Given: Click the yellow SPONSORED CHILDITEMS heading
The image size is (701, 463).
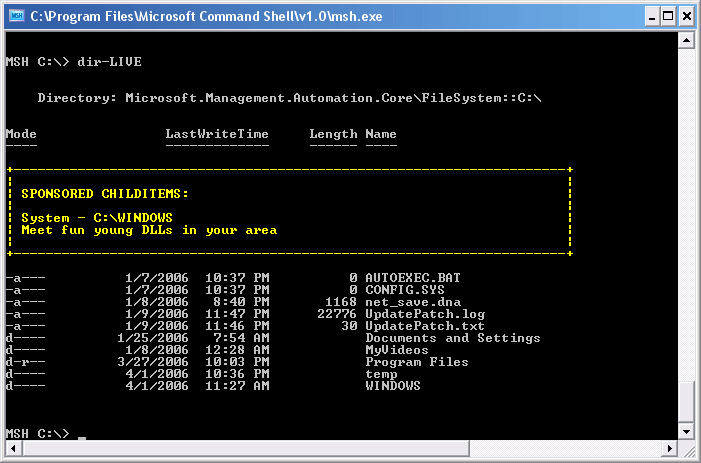Looking at the screenshot, I should tap(105, 193).
